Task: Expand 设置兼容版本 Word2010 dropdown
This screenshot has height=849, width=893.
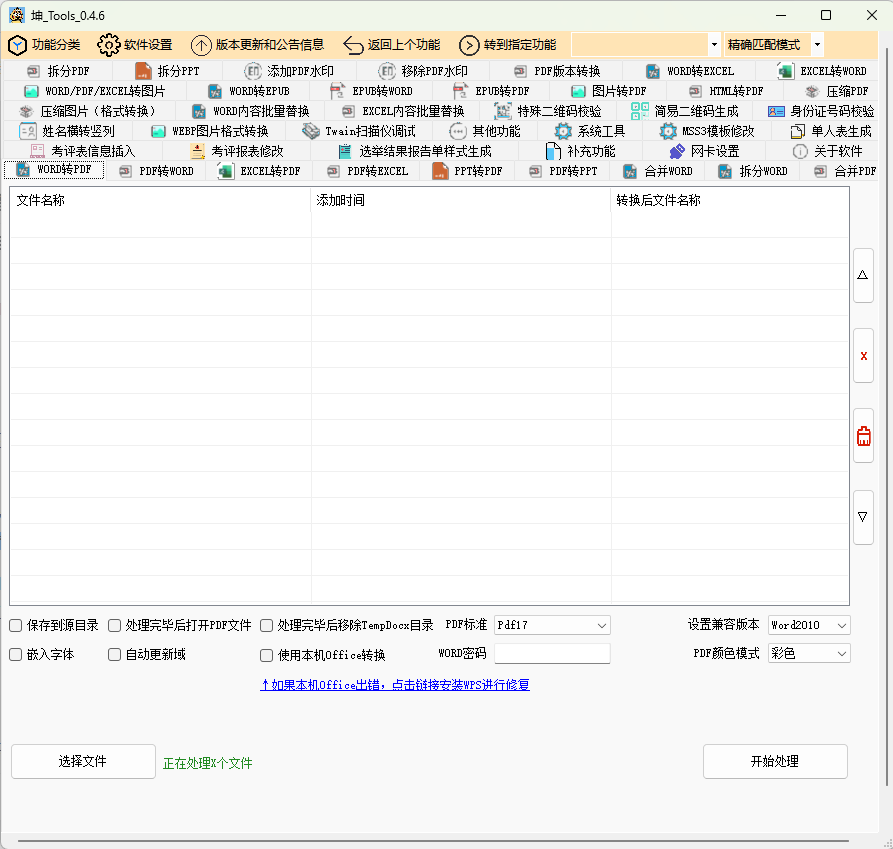Action: (809, 625)
